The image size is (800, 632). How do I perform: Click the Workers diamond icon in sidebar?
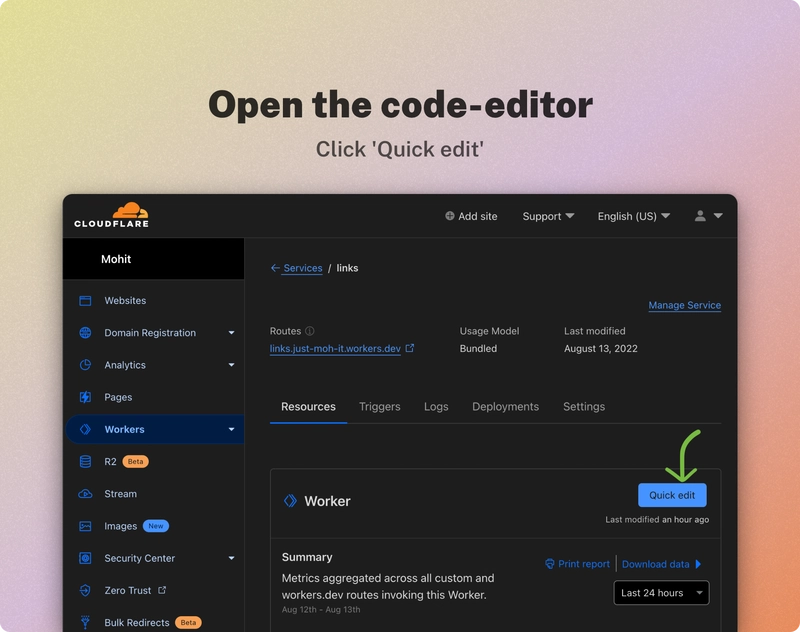(x=85, y=429)
